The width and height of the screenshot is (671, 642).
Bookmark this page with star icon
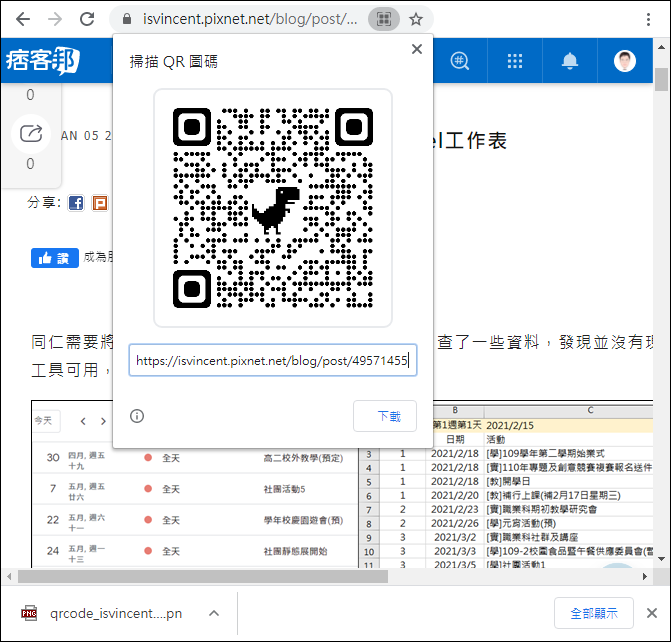point(416,19)
